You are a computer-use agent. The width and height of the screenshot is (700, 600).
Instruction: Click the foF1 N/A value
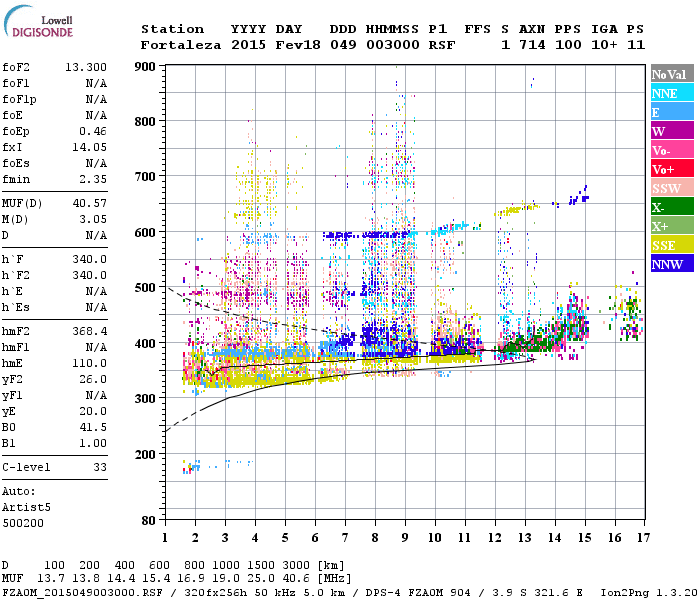pyautogui.click(x=96, y=83)
